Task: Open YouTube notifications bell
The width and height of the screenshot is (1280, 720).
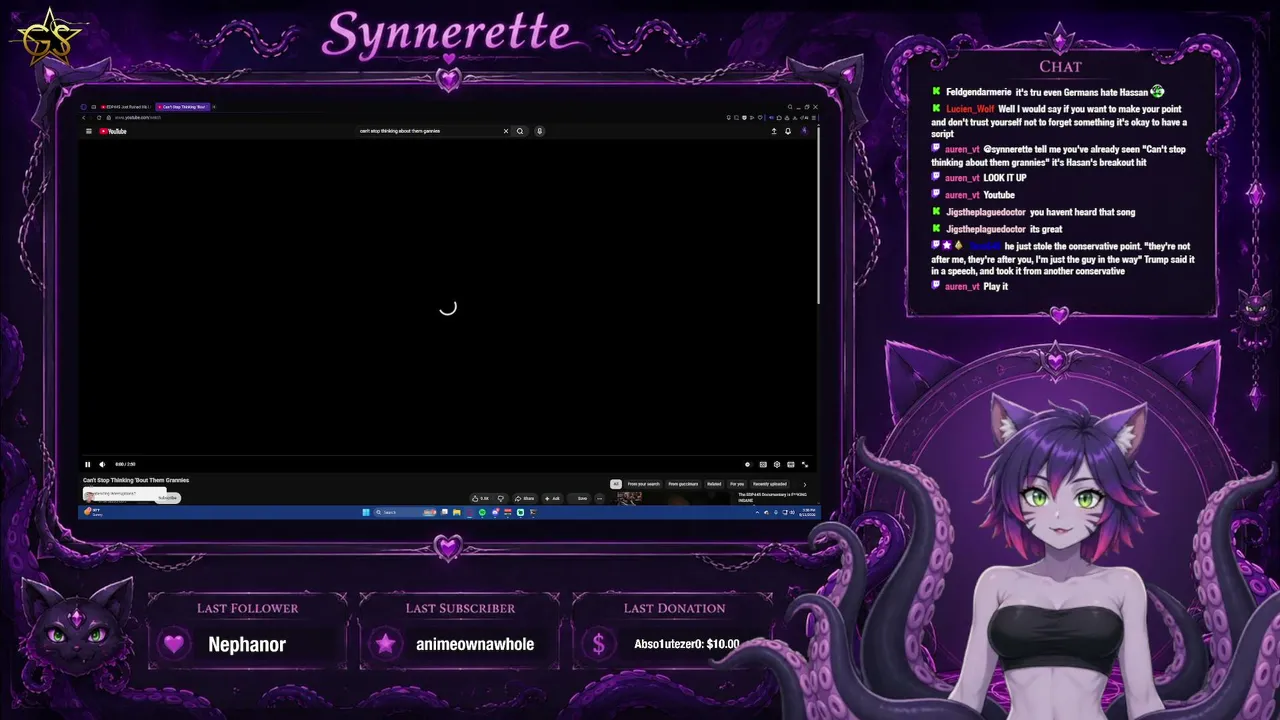Action: click(x=788, y=131)
